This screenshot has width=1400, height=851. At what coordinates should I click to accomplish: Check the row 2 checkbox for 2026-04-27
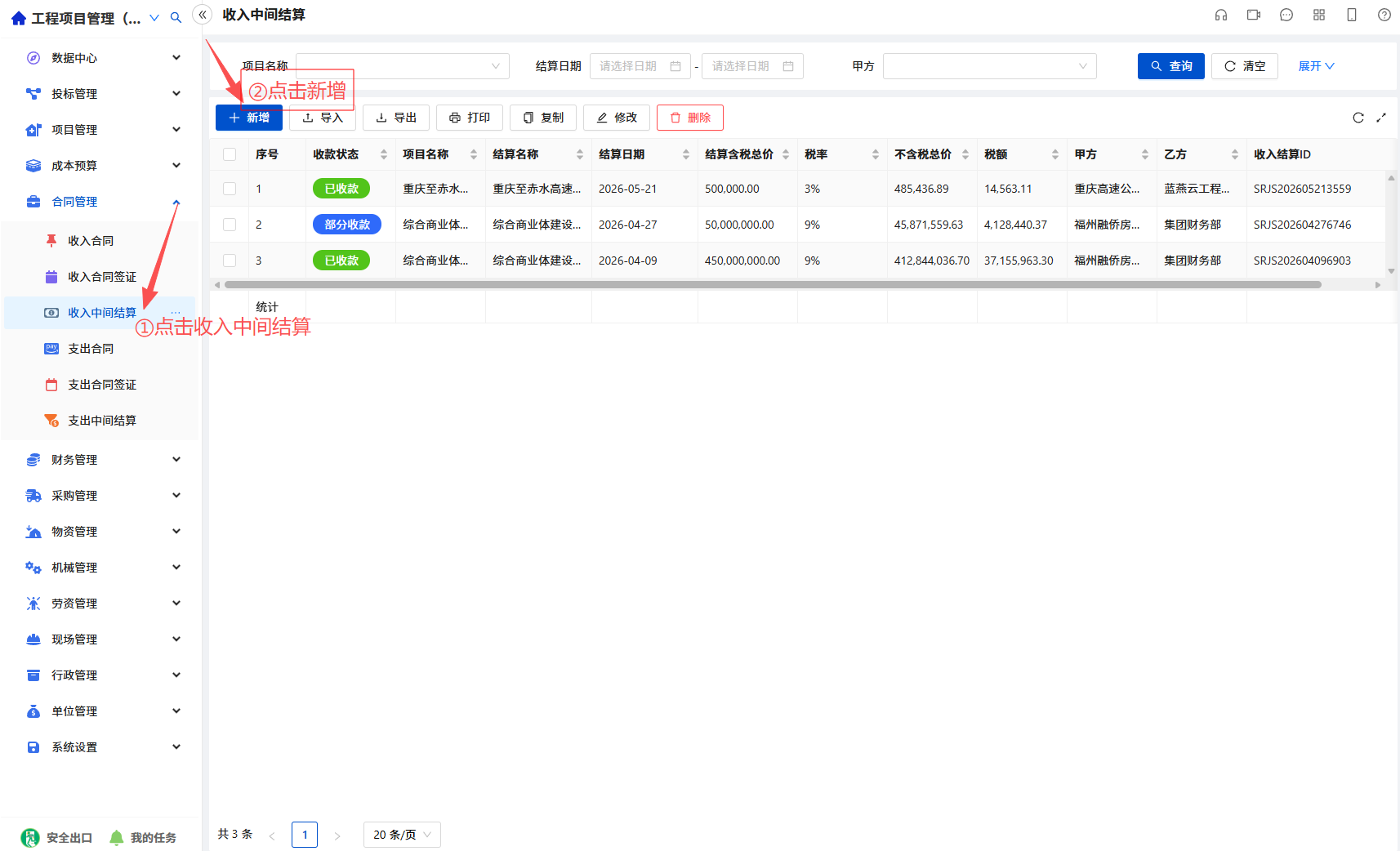click(x=230, y=225)
